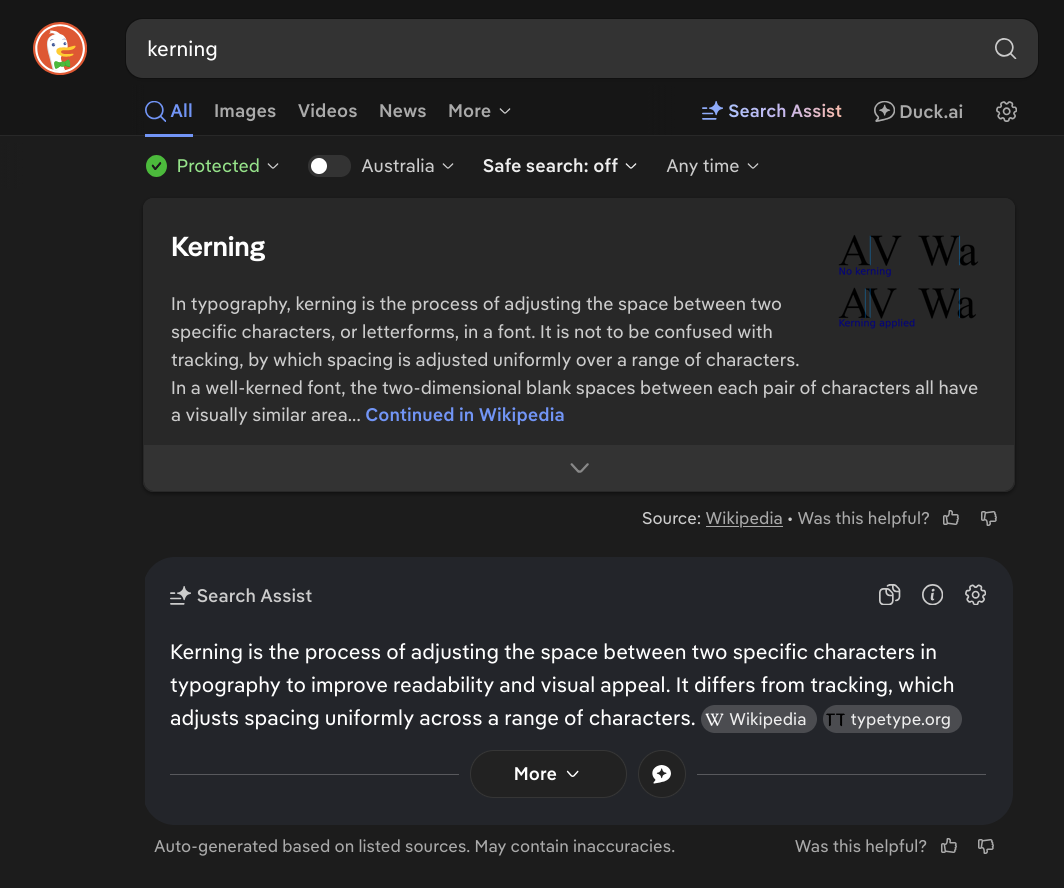Viewport: 1064px width, 888px height.
Task: Thumbs down the Search Assist answer
Action: tap(986, 846)
